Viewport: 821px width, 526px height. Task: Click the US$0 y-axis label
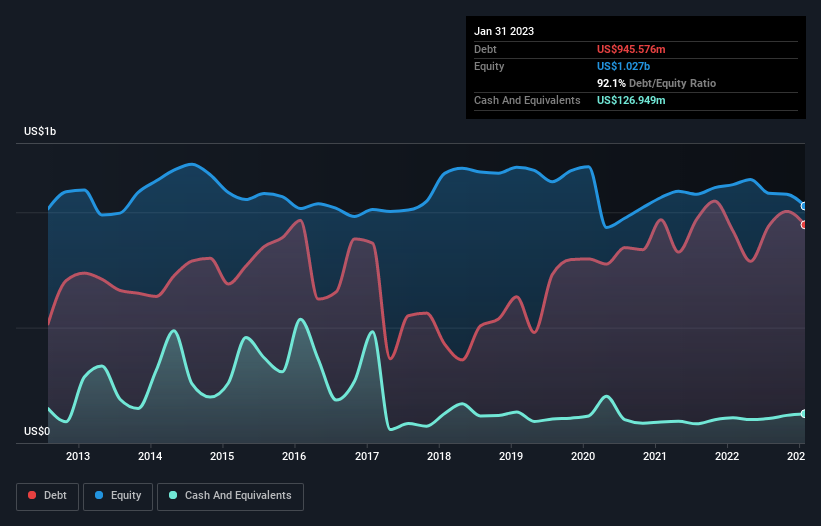click(x=37, y=431)
